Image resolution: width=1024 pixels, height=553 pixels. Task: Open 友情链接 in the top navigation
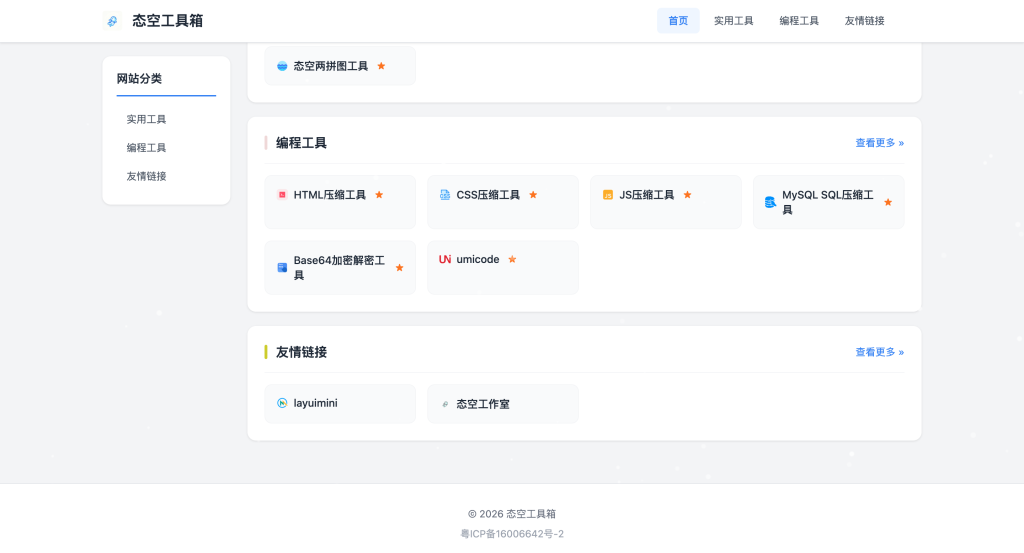(x=864, y=21)
